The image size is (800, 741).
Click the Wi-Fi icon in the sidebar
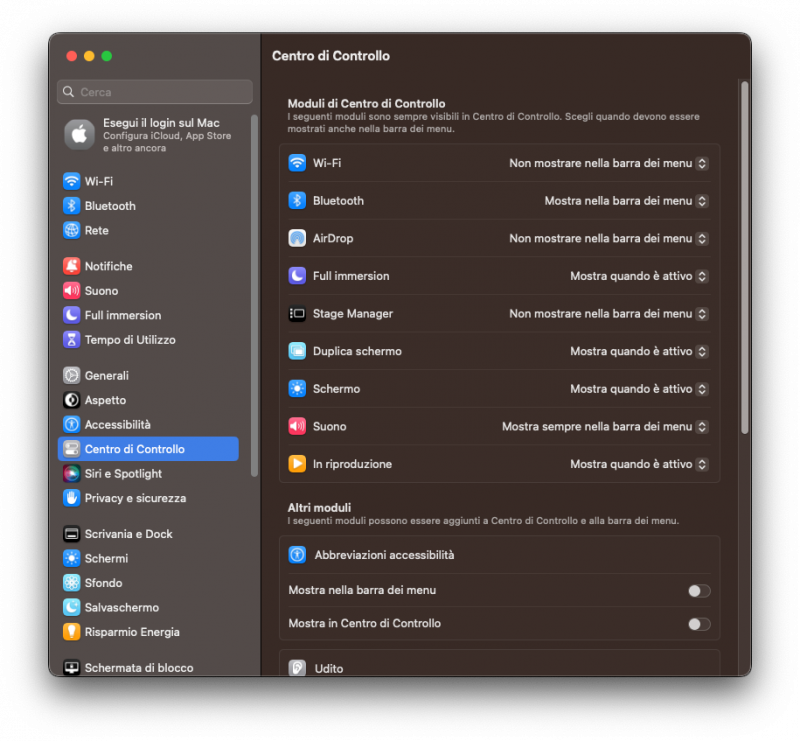point(71,181)
